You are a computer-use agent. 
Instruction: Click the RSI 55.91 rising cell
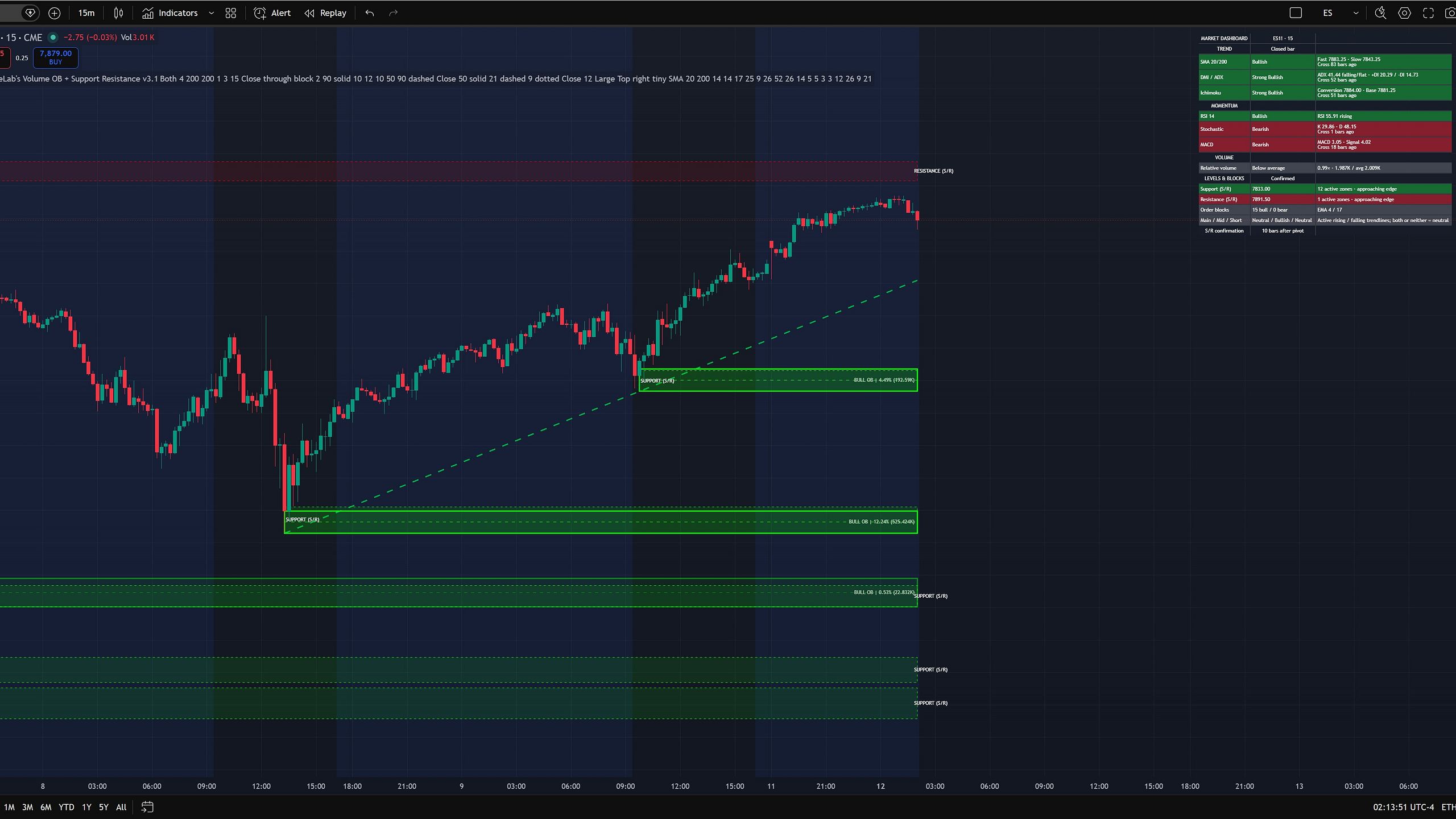[1383, 116]
